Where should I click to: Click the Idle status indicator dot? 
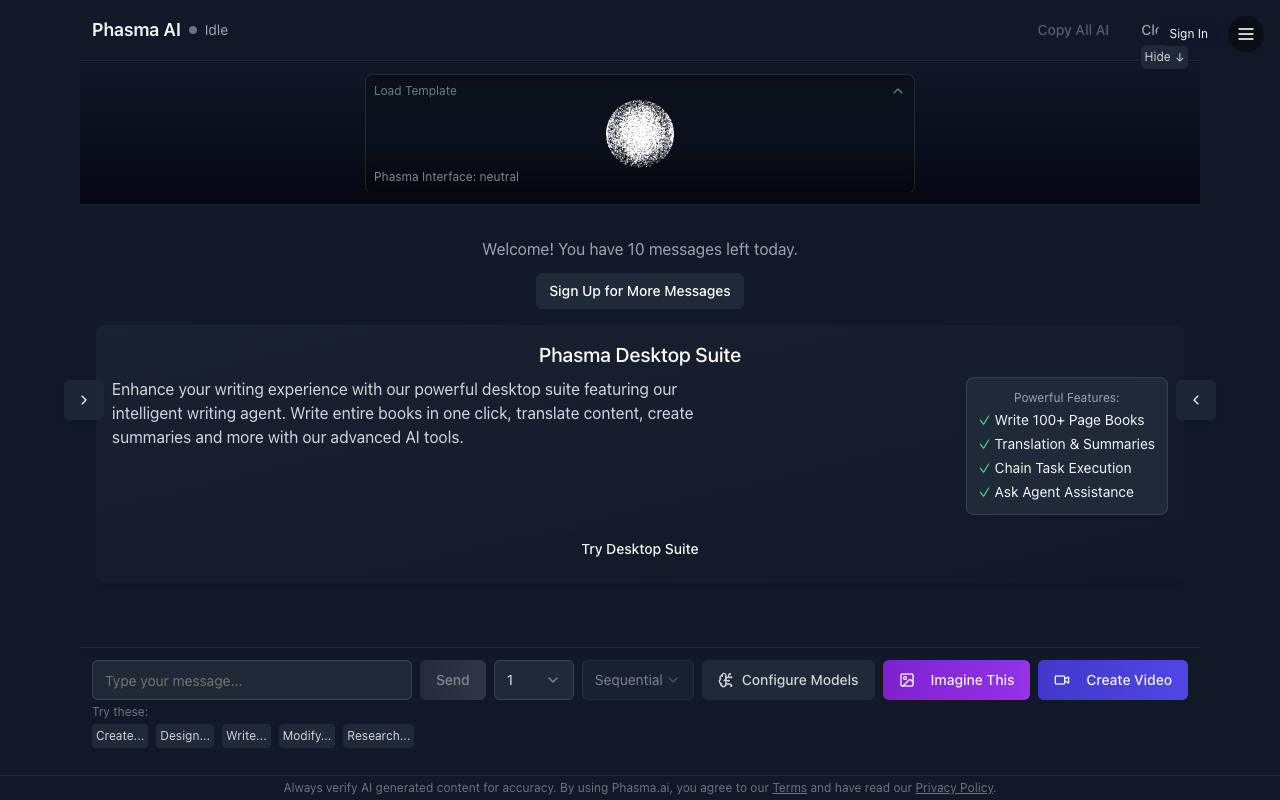click(x=192, y=30)
